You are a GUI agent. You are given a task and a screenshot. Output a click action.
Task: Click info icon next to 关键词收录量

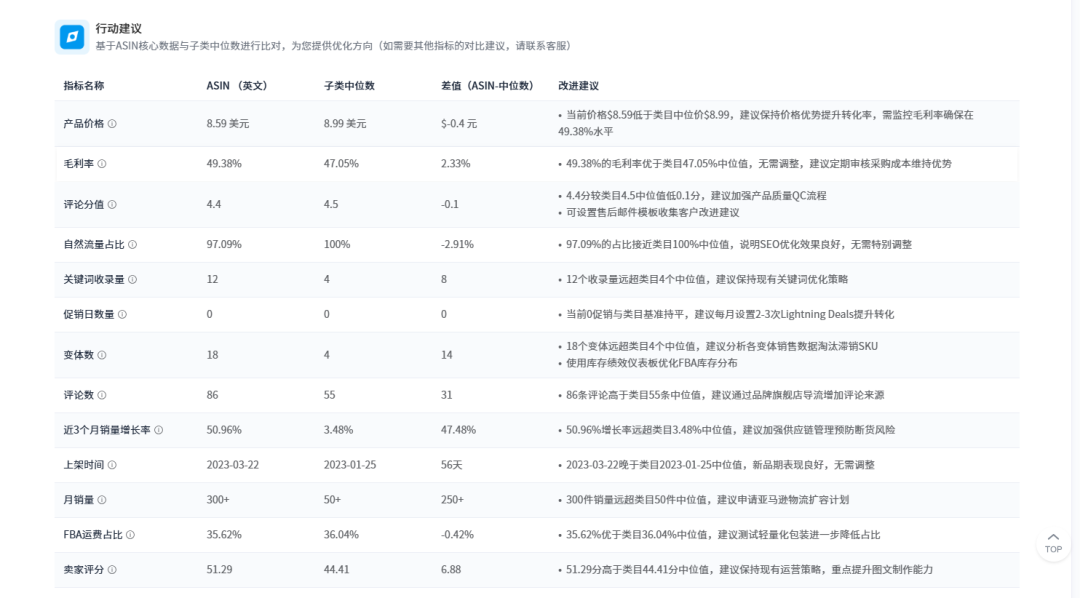click(132, 280)
